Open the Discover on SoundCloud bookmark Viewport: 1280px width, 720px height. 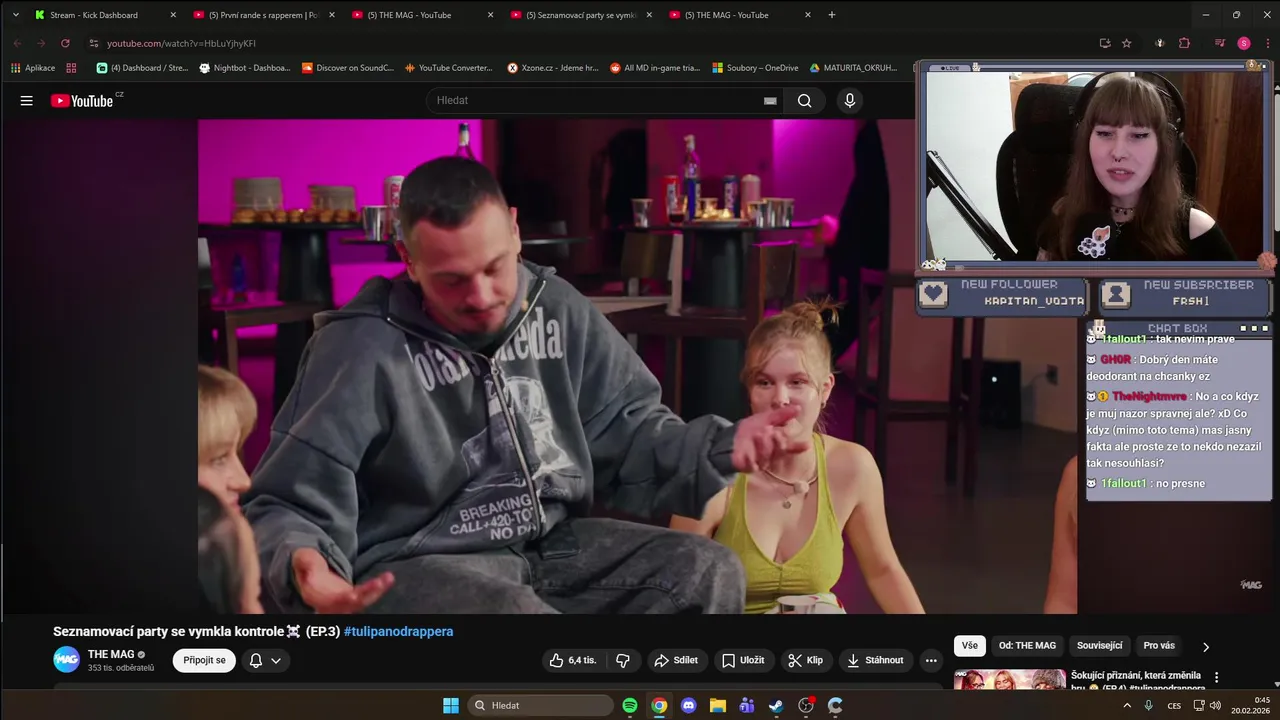348,68
